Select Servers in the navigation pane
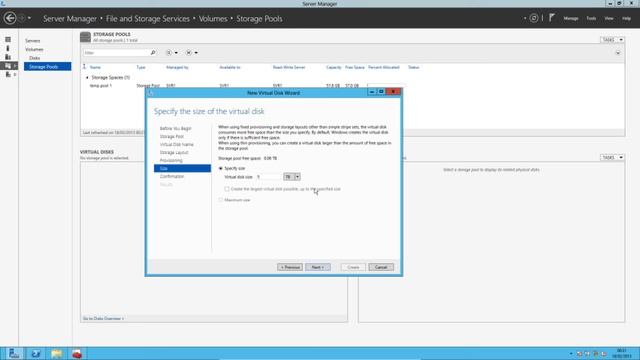640x360 pixels. 33,41
